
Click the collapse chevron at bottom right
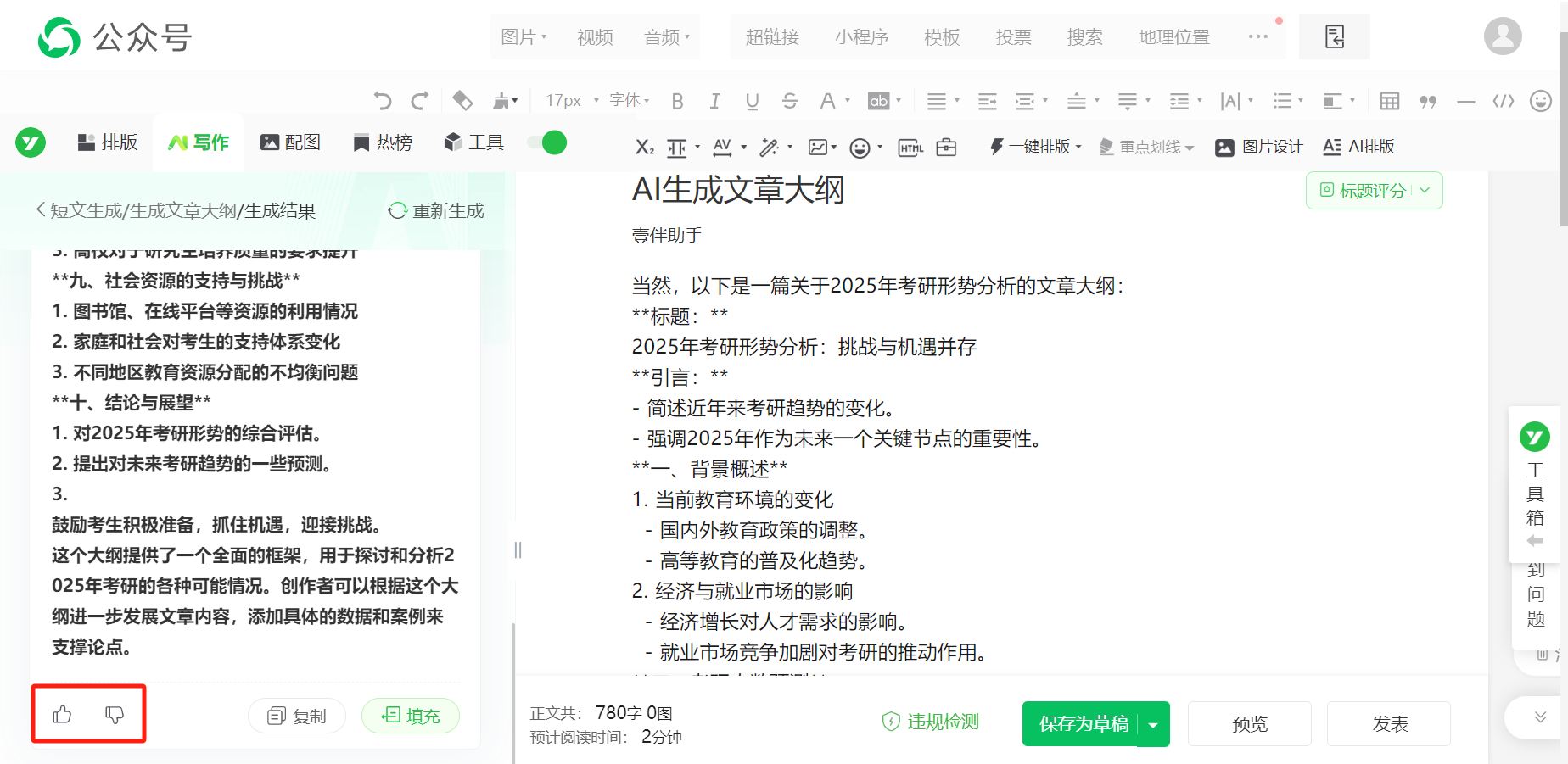[1540, 717]
